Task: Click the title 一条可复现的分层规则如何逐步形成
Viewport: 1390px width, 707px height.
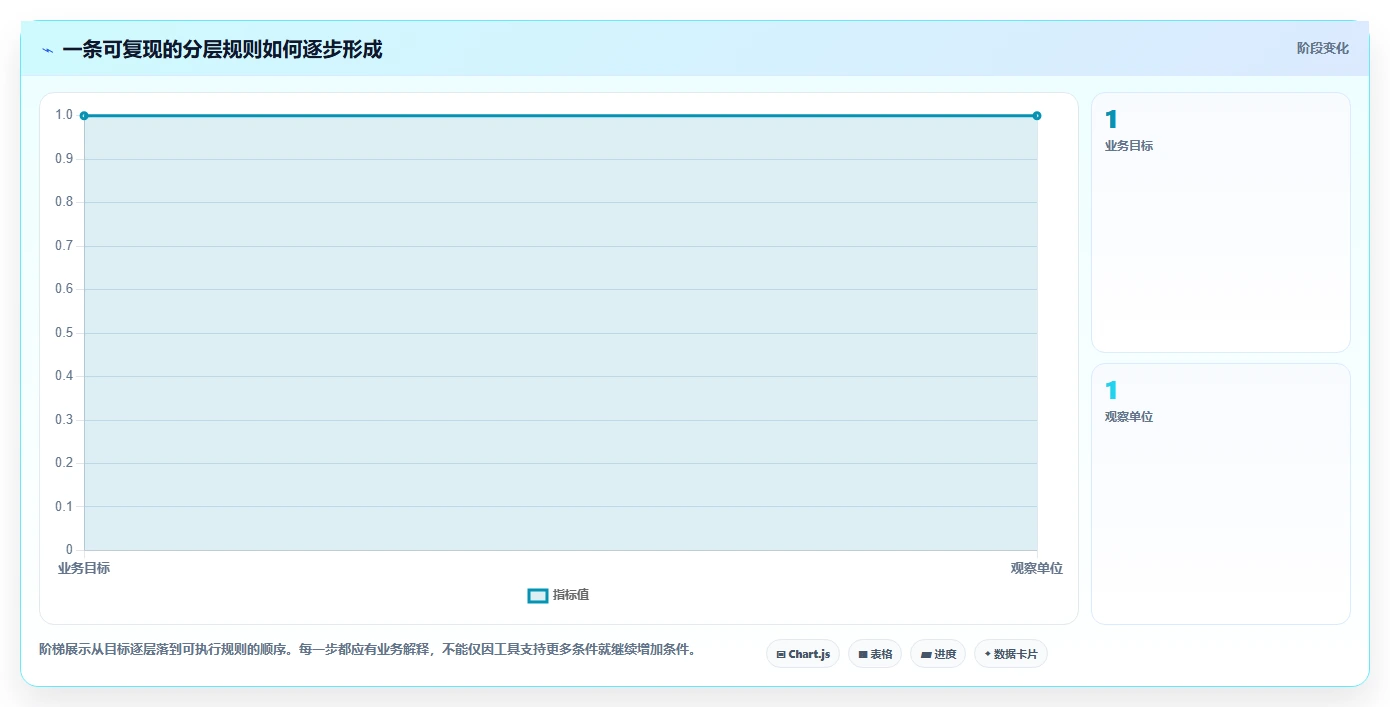Action: 222,49
